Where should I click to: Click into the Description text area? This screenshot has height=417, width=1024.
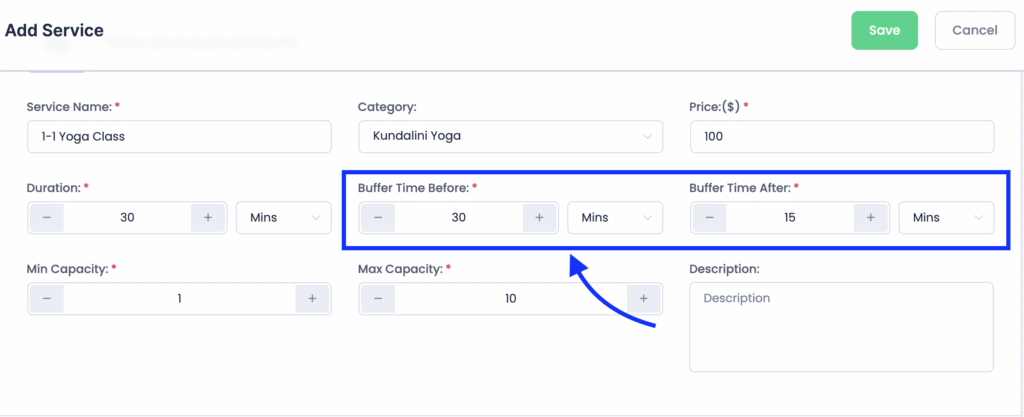(841, 326)
